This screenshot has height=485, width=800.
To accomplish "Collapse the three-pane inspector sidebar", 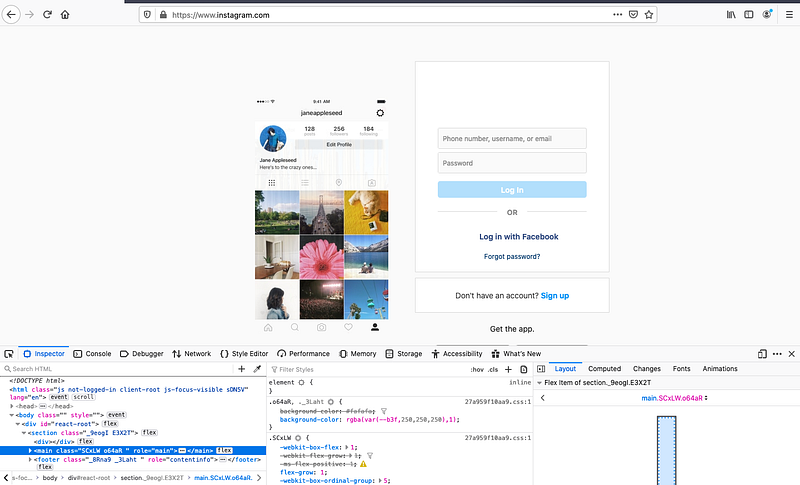I will 541,369.
